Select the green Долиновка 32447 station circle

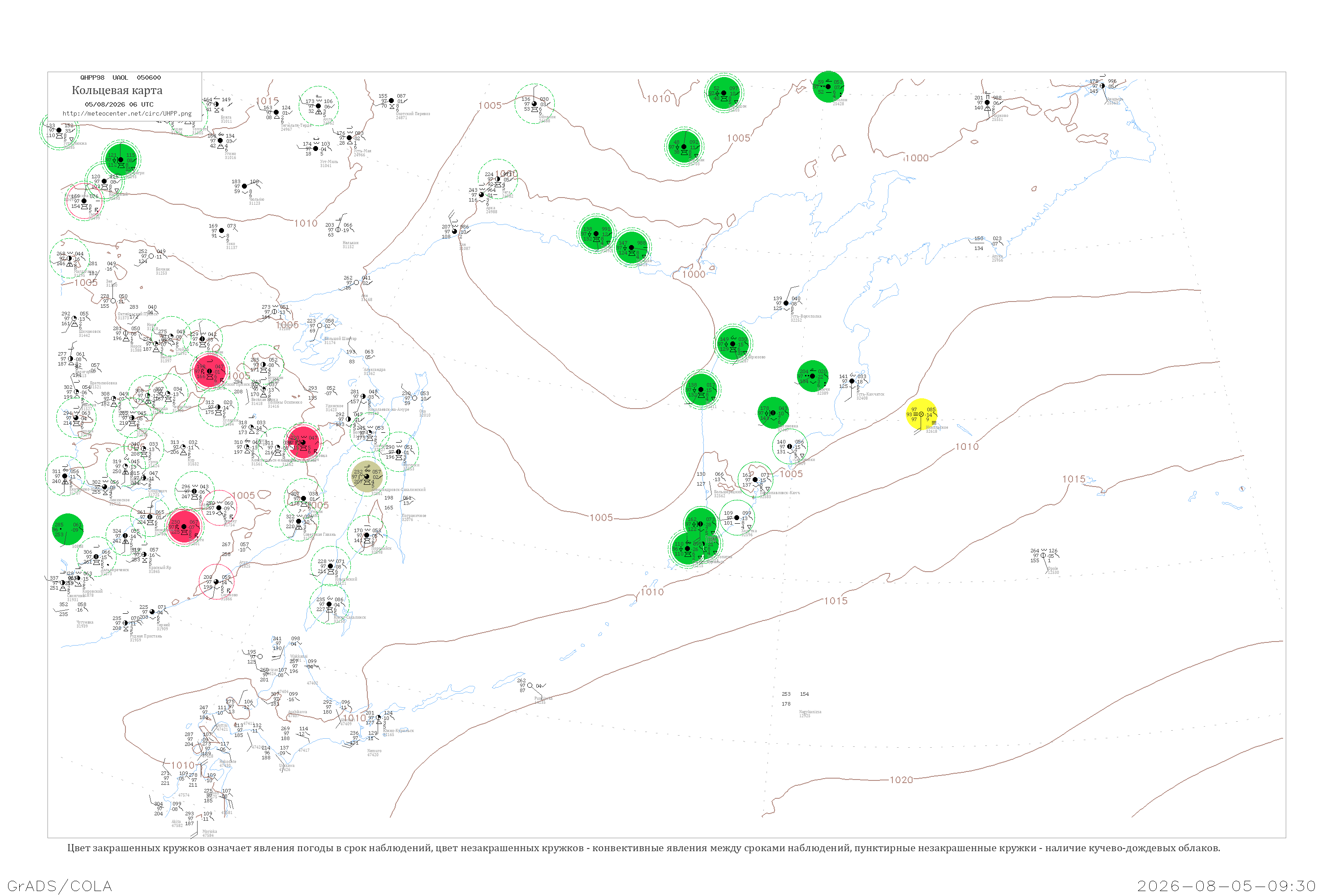coord(773,413)
